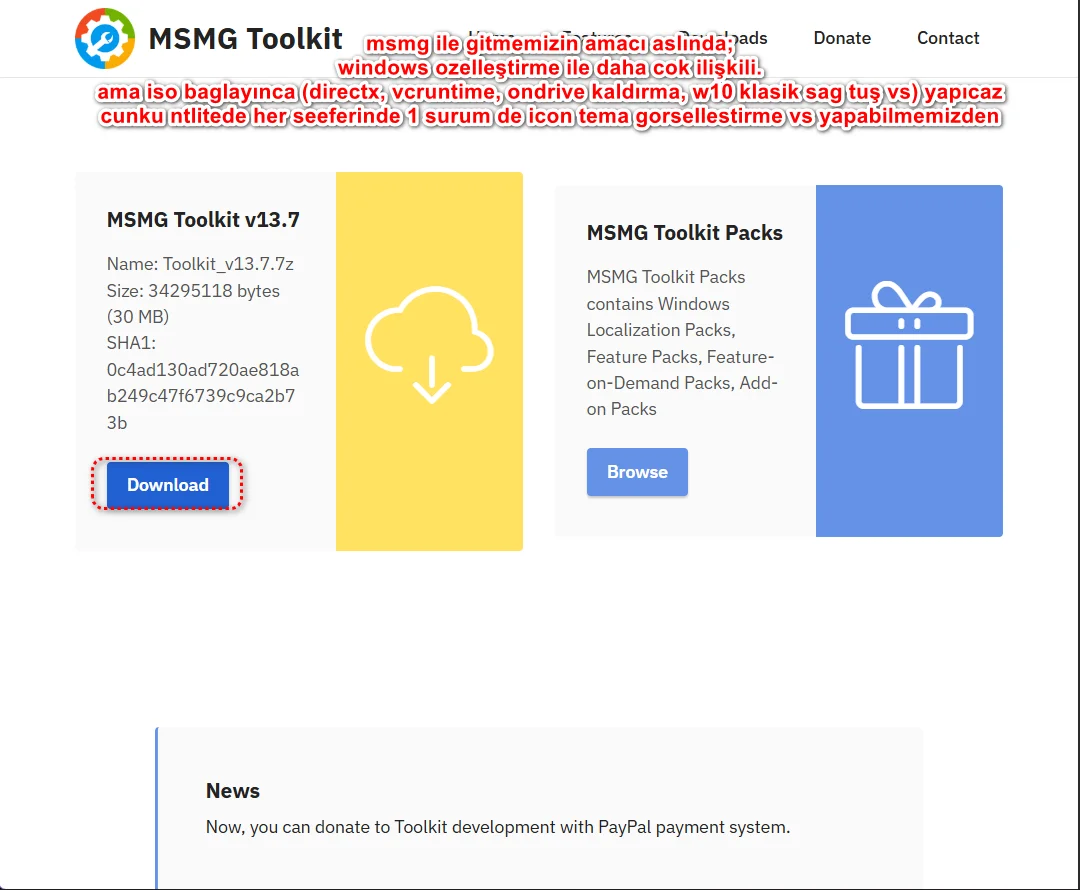Click the PayPal donation news text
The width and height of the screenshot is (1080, 890).
(498, 827)
